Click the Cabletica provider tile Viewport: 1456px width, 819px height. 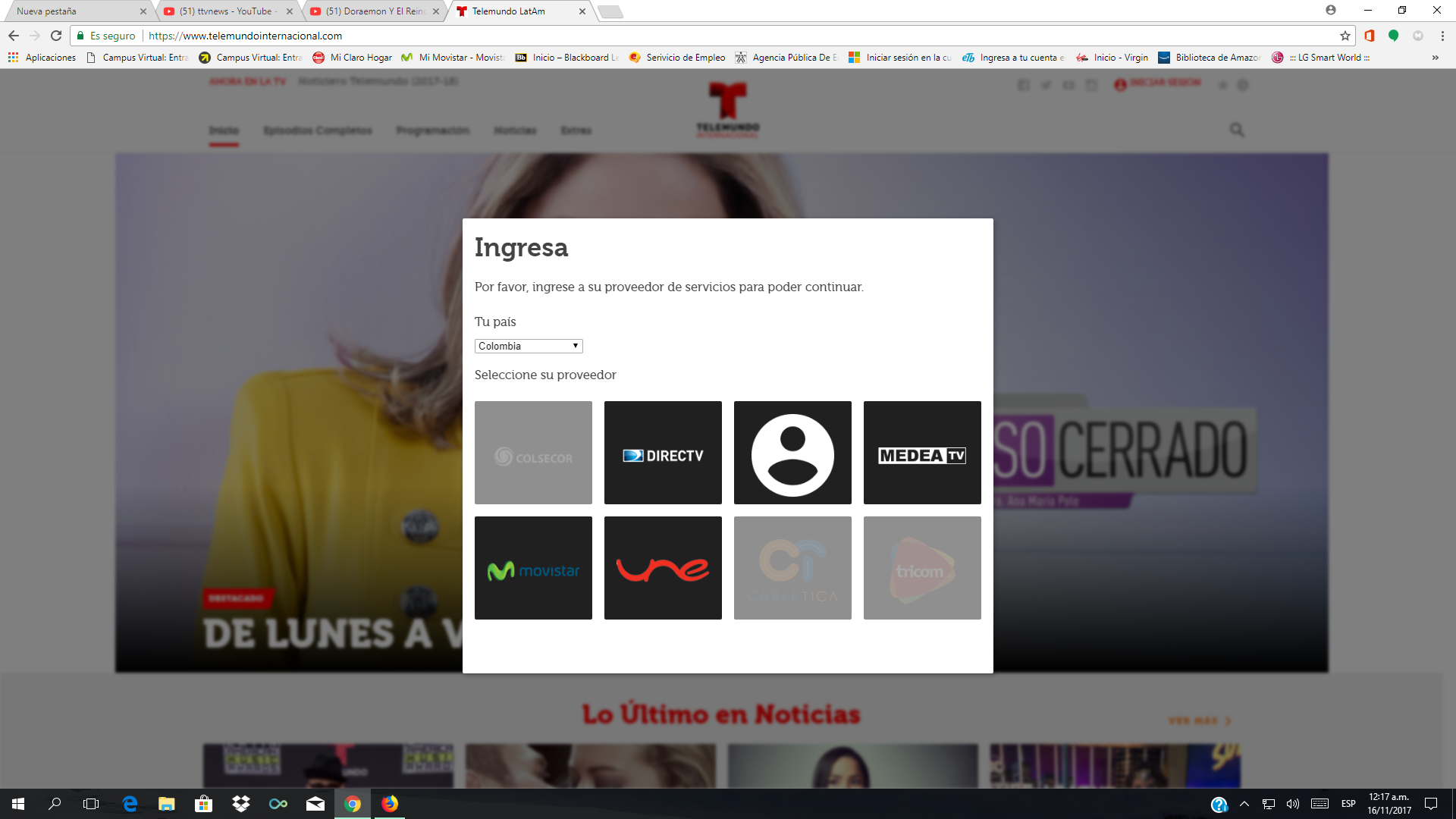point(792,568)
